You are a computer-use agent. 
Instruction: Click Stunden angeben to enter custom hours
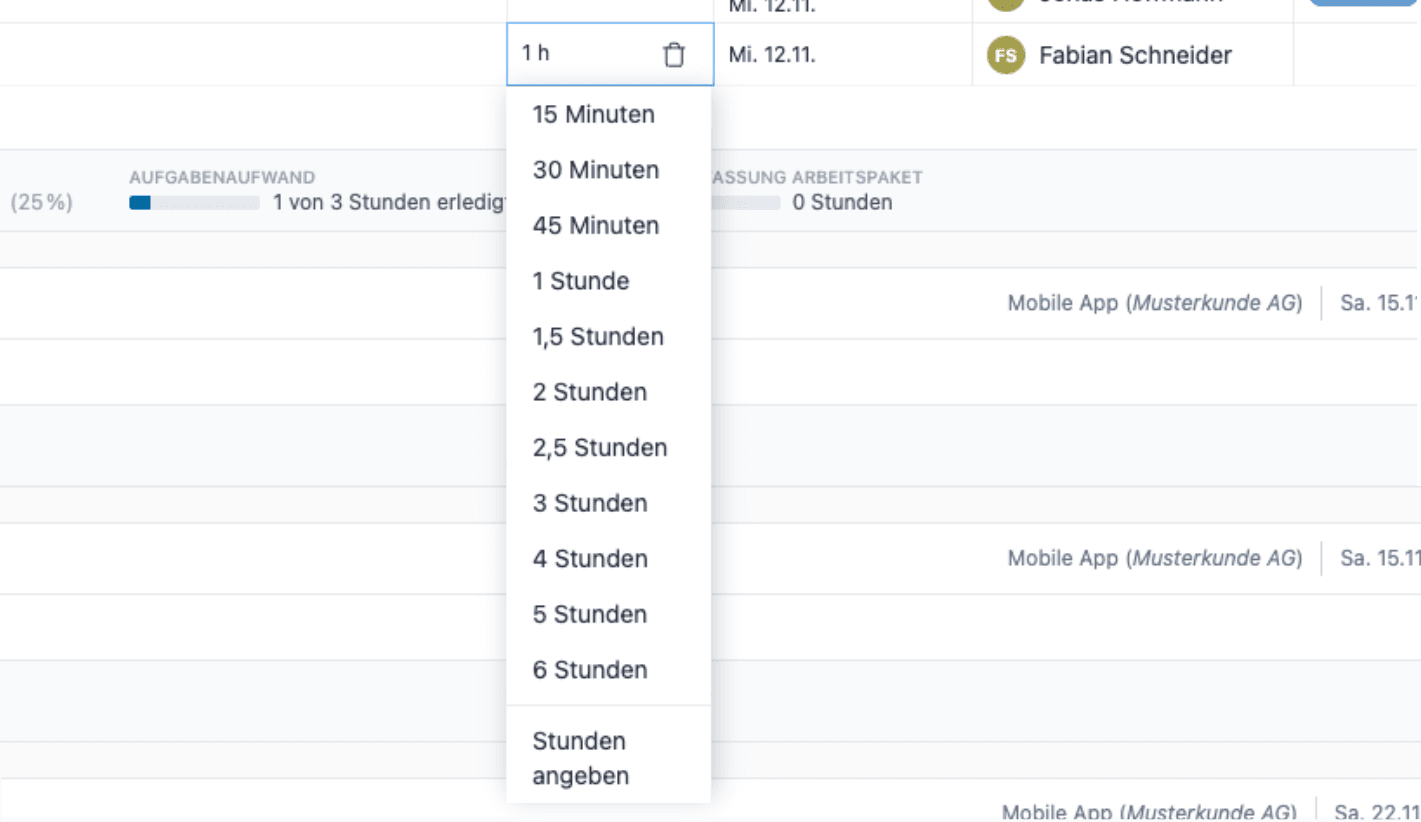pyautogui.click(x=580, y=758)
